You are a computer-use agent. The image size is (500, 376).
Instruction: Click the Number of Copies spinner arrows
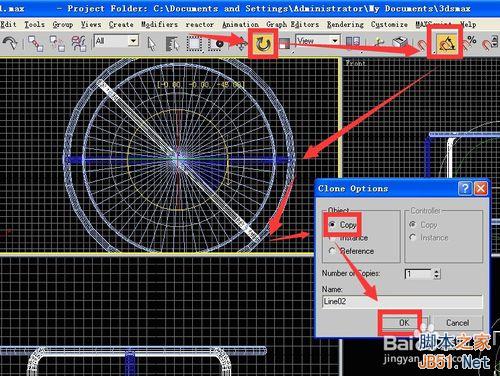click(x=437, y=274)
